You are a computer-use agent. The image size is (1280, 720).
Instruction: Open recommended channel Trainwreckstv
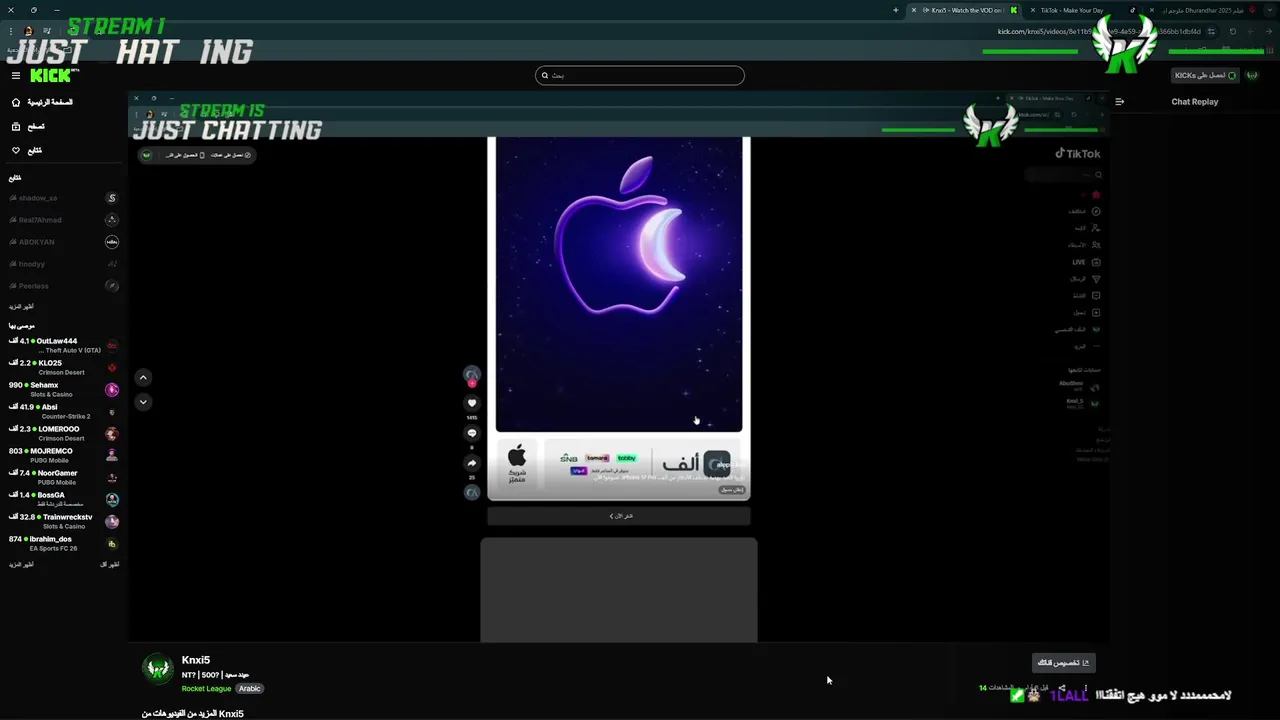(x=64, y=521)
